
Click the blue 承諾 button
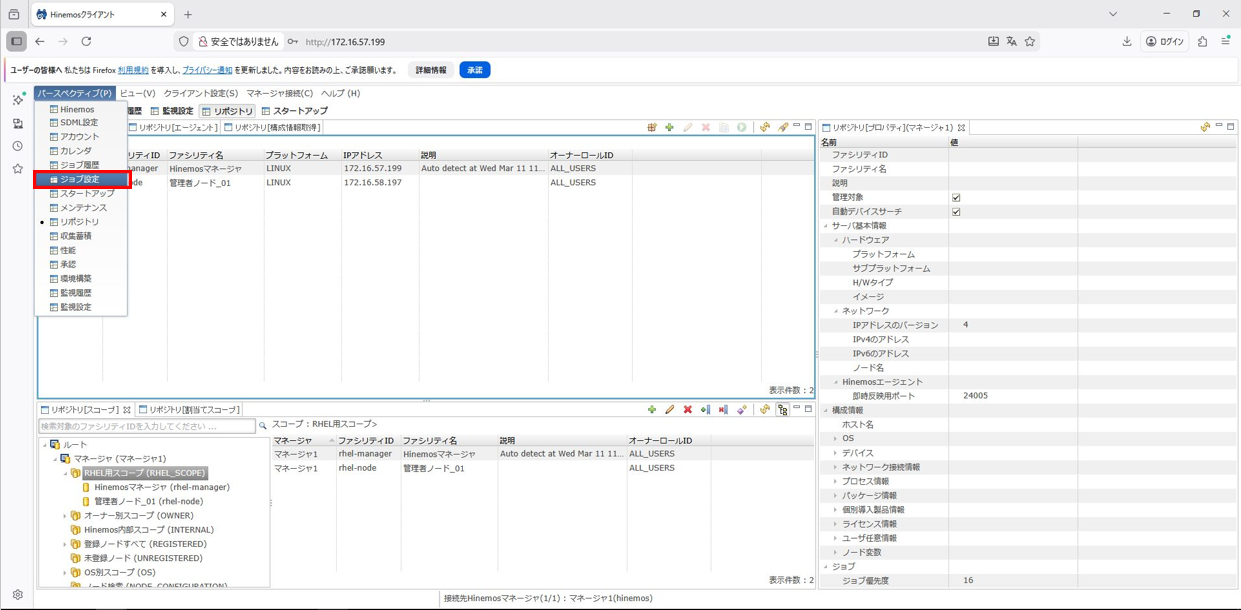coord(474,70)
